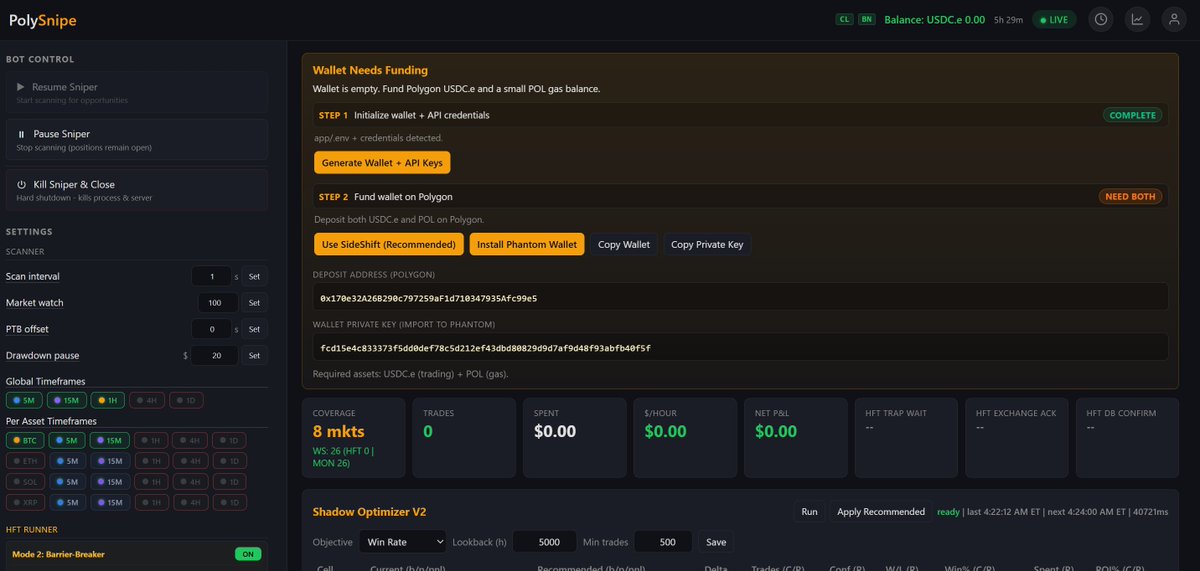Toggle global 4H timeframe

(x=147, y=400)
